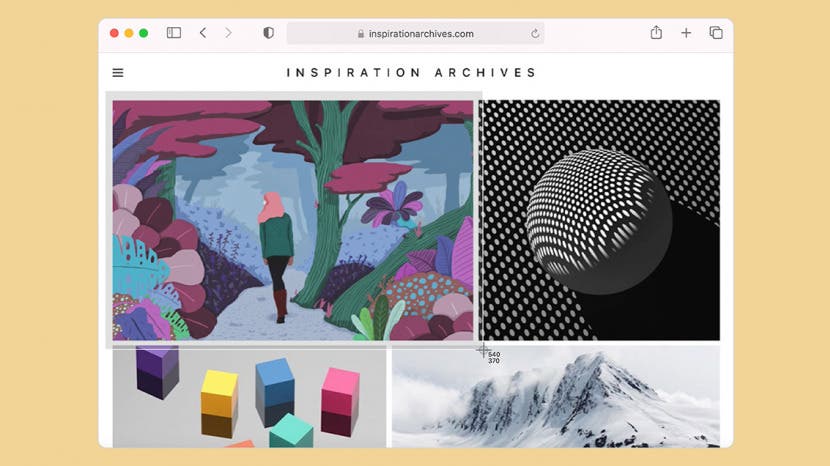Go forward to the next page

pos(228,33)
